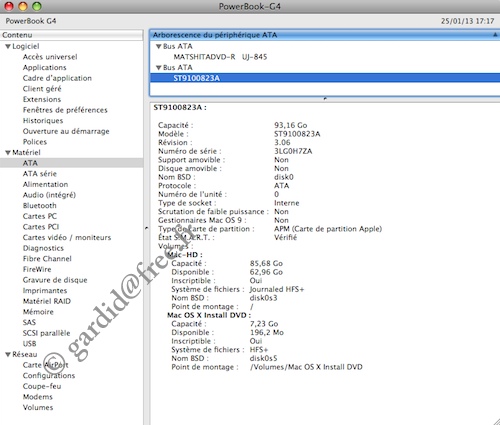Open Volumes under Réseau
The height and width of the screenshot is (425, 500).
point(38,408)
